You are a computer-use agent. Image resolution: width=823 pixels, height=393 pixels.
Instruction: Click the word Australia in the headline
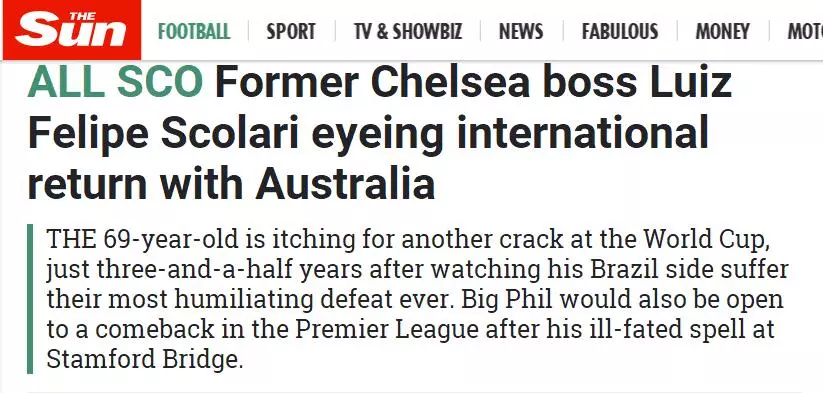[x=345, y=184]
